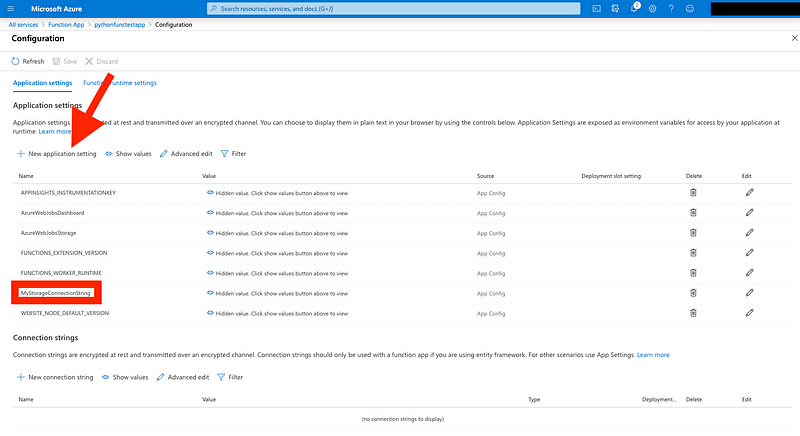This screenshot has width=800, height=436.
Task: Switch to Function runtime settings tab
Action: 120,83
